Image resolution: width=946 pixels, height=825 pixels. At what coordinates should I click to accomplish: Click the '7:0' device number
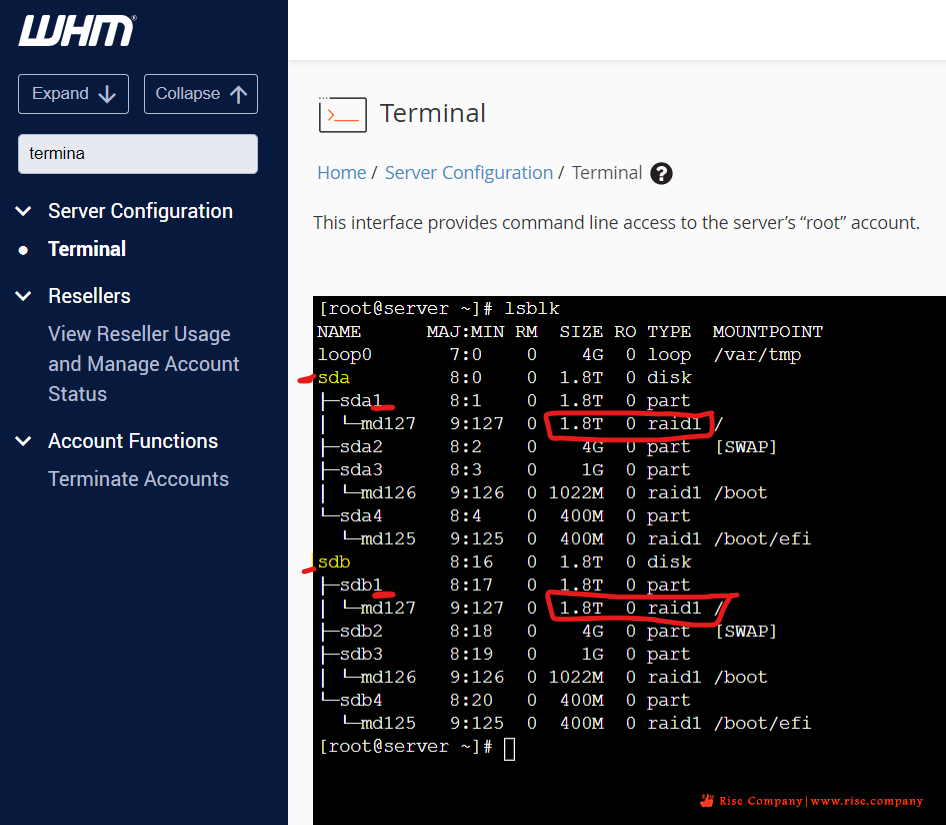point(466,355)
